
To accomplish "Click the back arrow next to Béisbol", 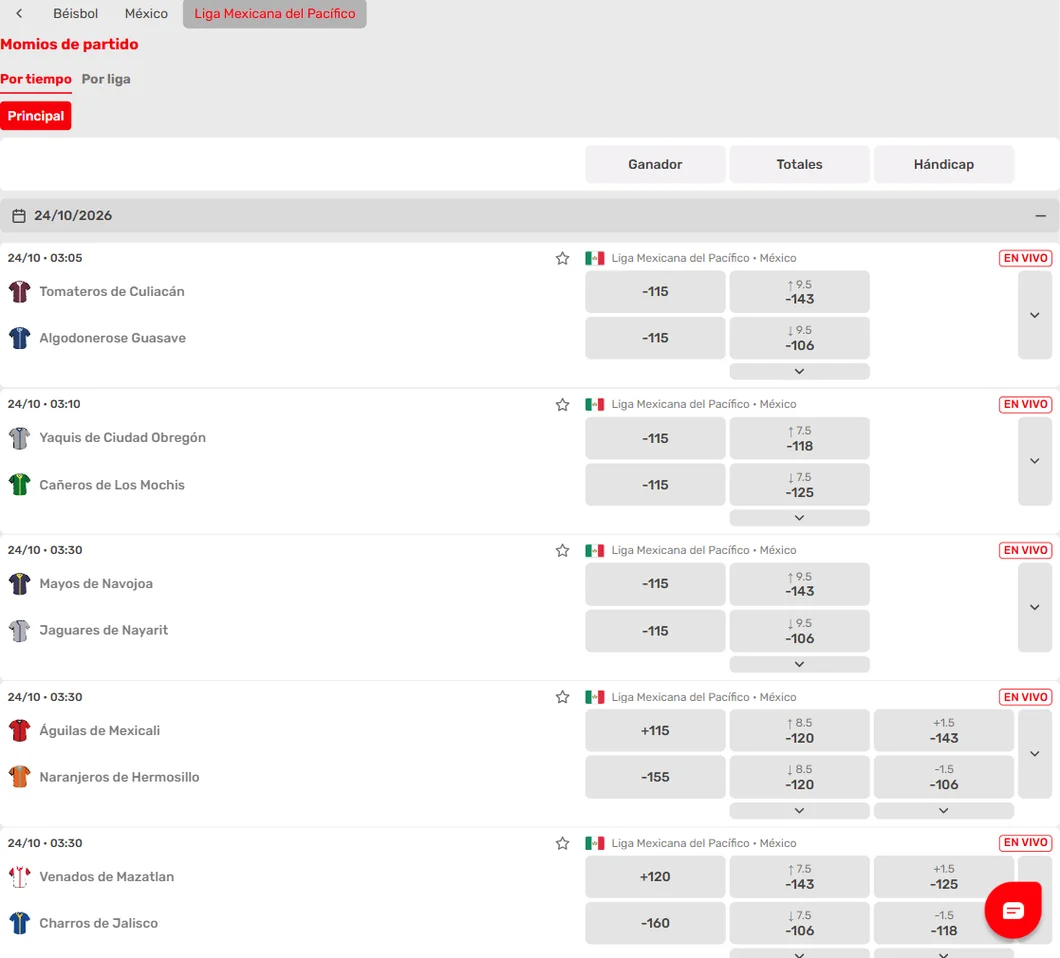I will click(x=19, y=14).
